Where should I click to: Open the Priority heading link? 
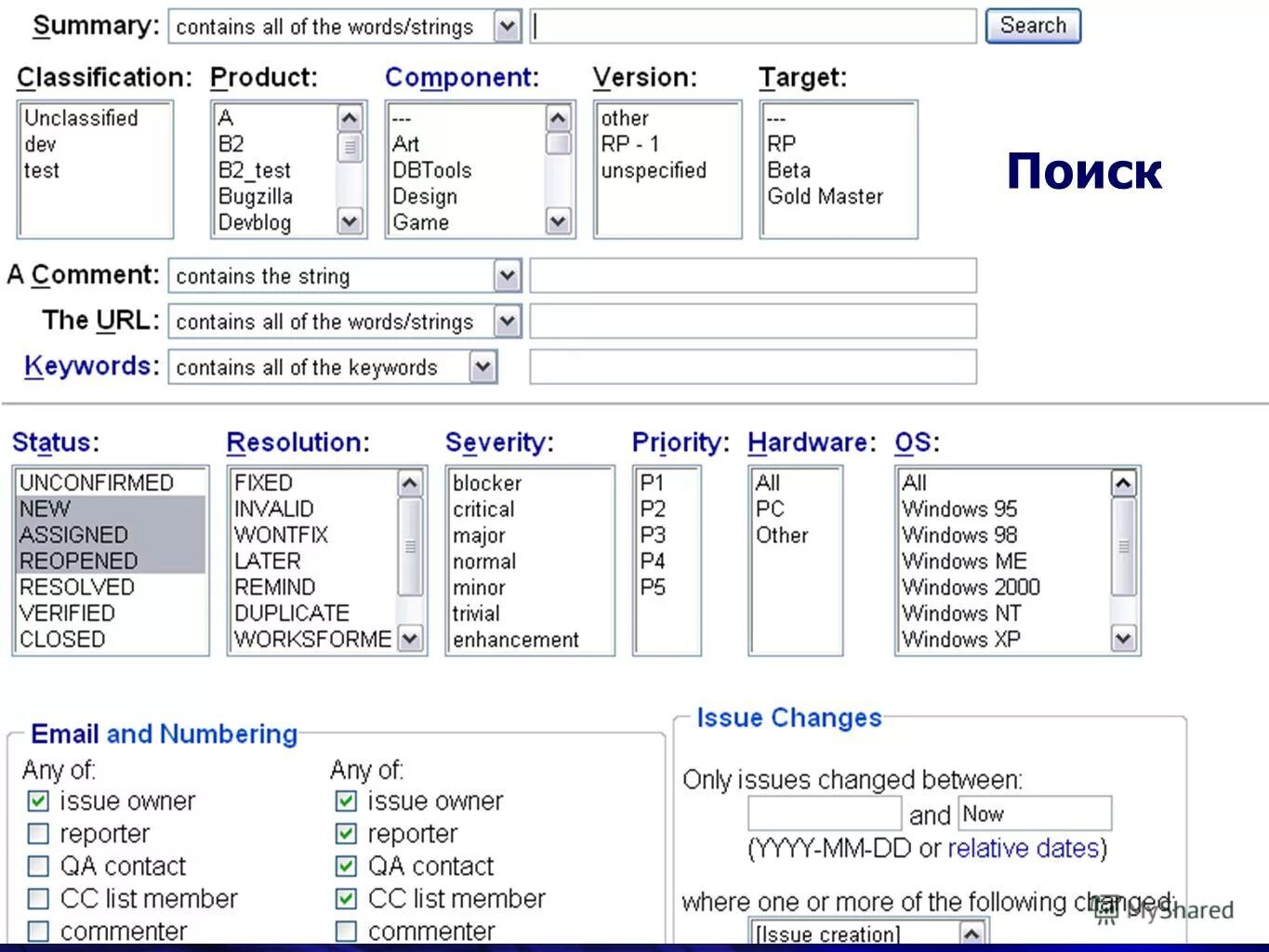tap(680, 443)
